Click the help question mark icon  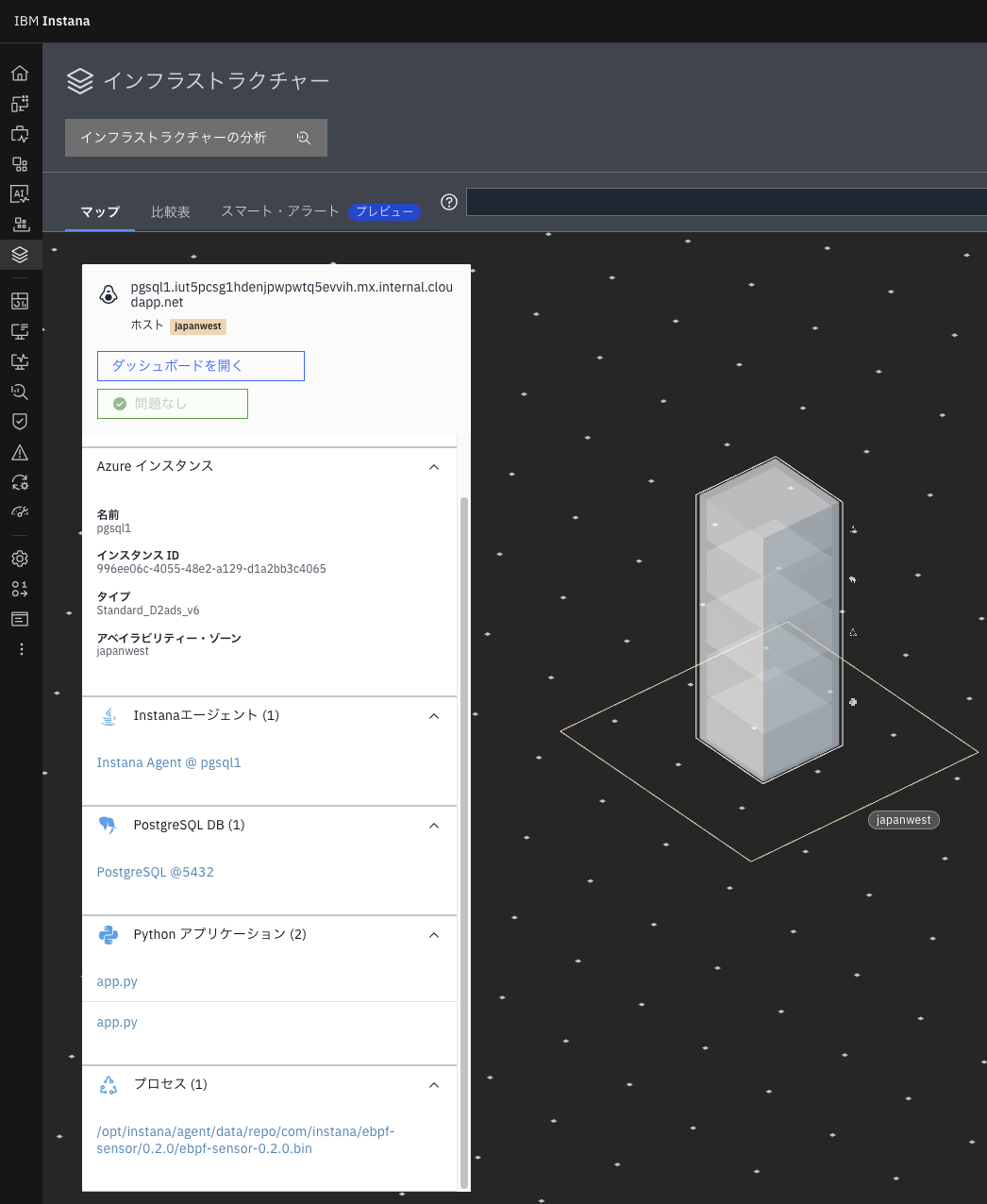(449, 202)
